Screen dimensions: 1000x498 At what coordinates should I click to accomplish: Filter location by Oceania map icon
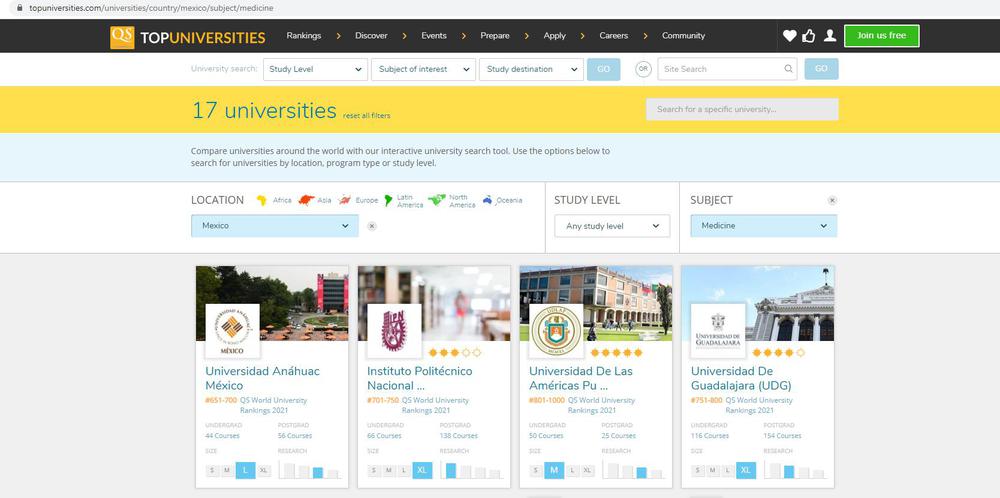click(488, 200)
